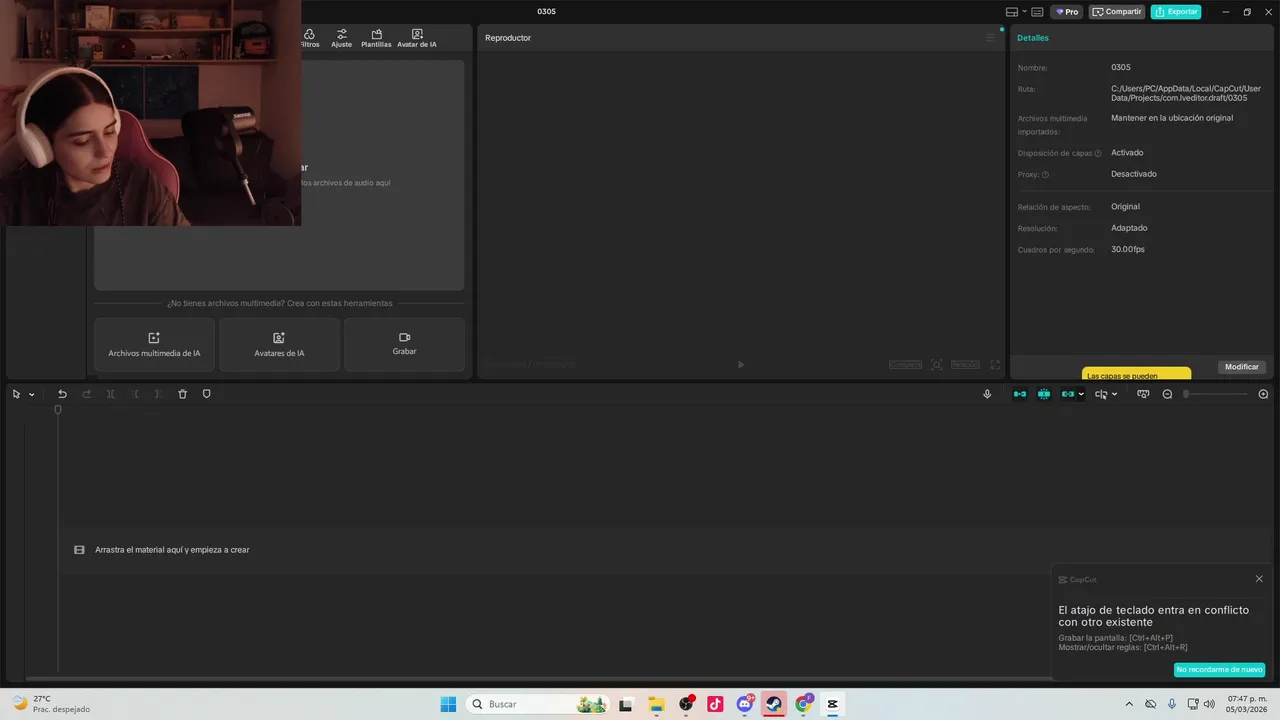Click the Compartir button
The image size is (1280, 720).
[1117, 12]
